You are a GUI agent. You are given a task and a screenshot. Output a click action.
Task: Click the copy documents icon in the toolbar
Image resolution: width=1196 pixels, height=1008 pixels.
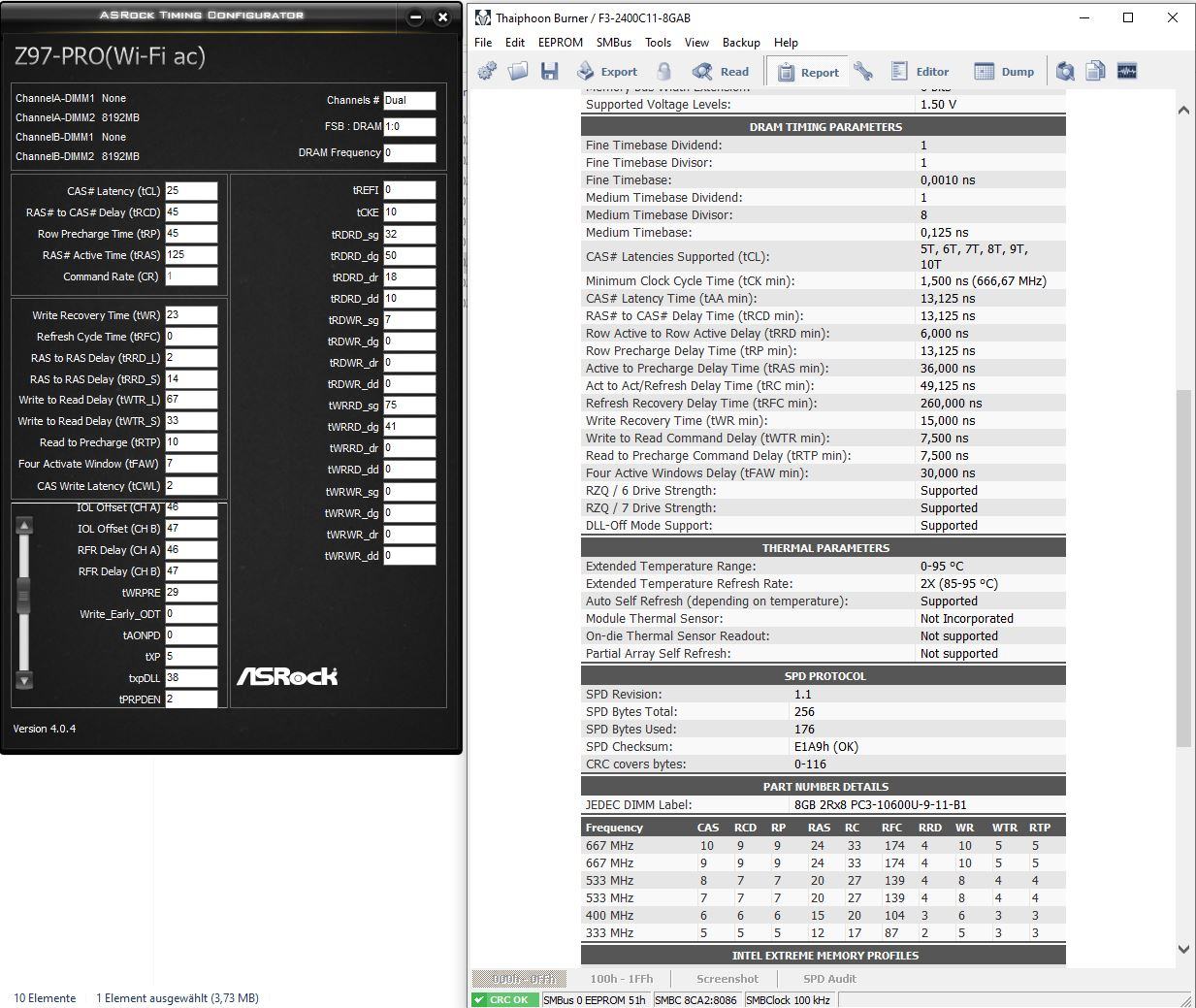1095,71
